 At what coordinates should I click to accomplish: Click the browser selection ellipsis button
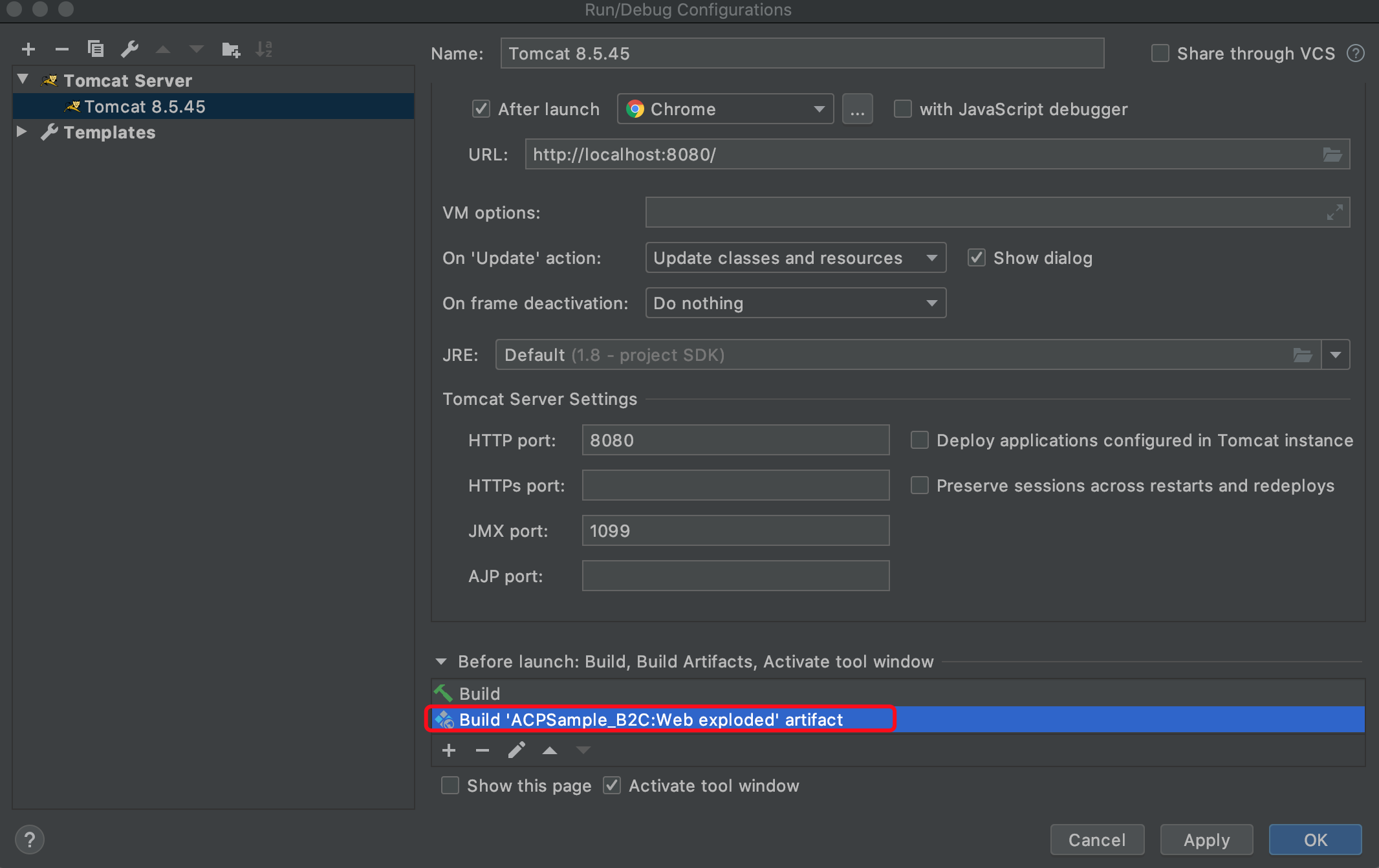click(858, 109)
